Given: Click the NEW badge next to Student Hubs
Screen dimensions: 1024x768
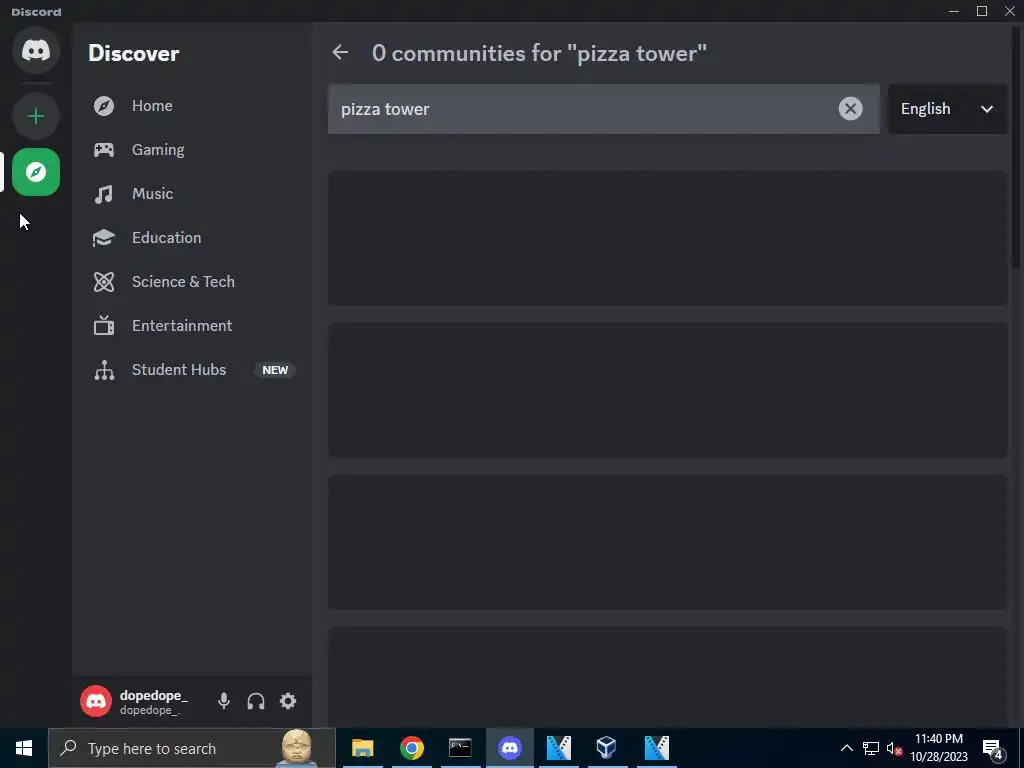Looking at the screenshot, I should [275, 370].
